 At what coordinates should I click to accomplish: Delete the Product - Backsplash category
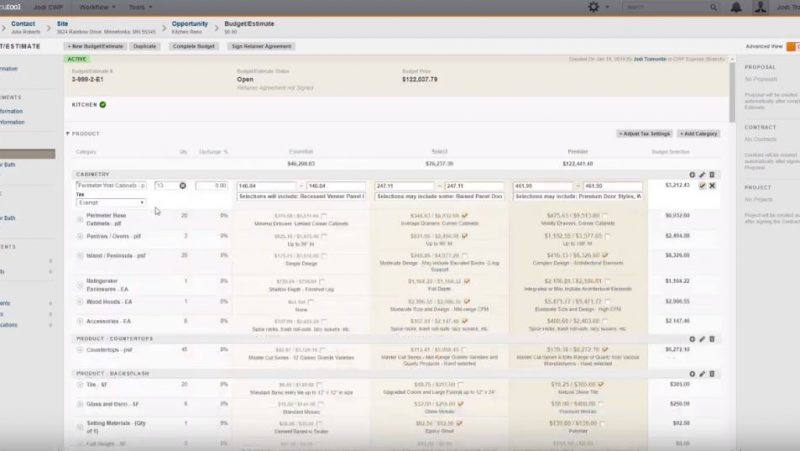coord(712,372)
